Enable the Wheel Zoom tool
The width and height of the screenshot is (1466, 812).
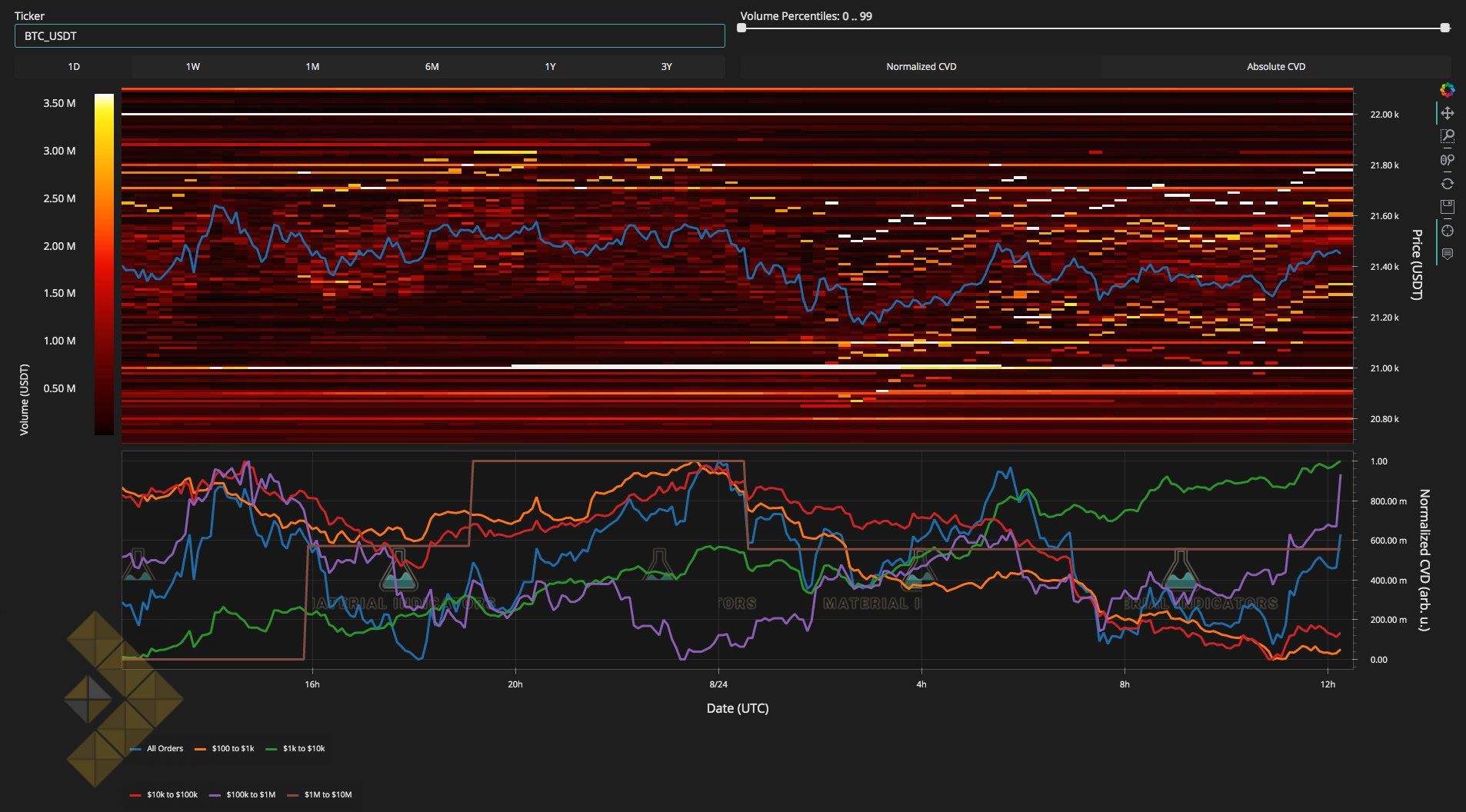[x=1447, y=160]
